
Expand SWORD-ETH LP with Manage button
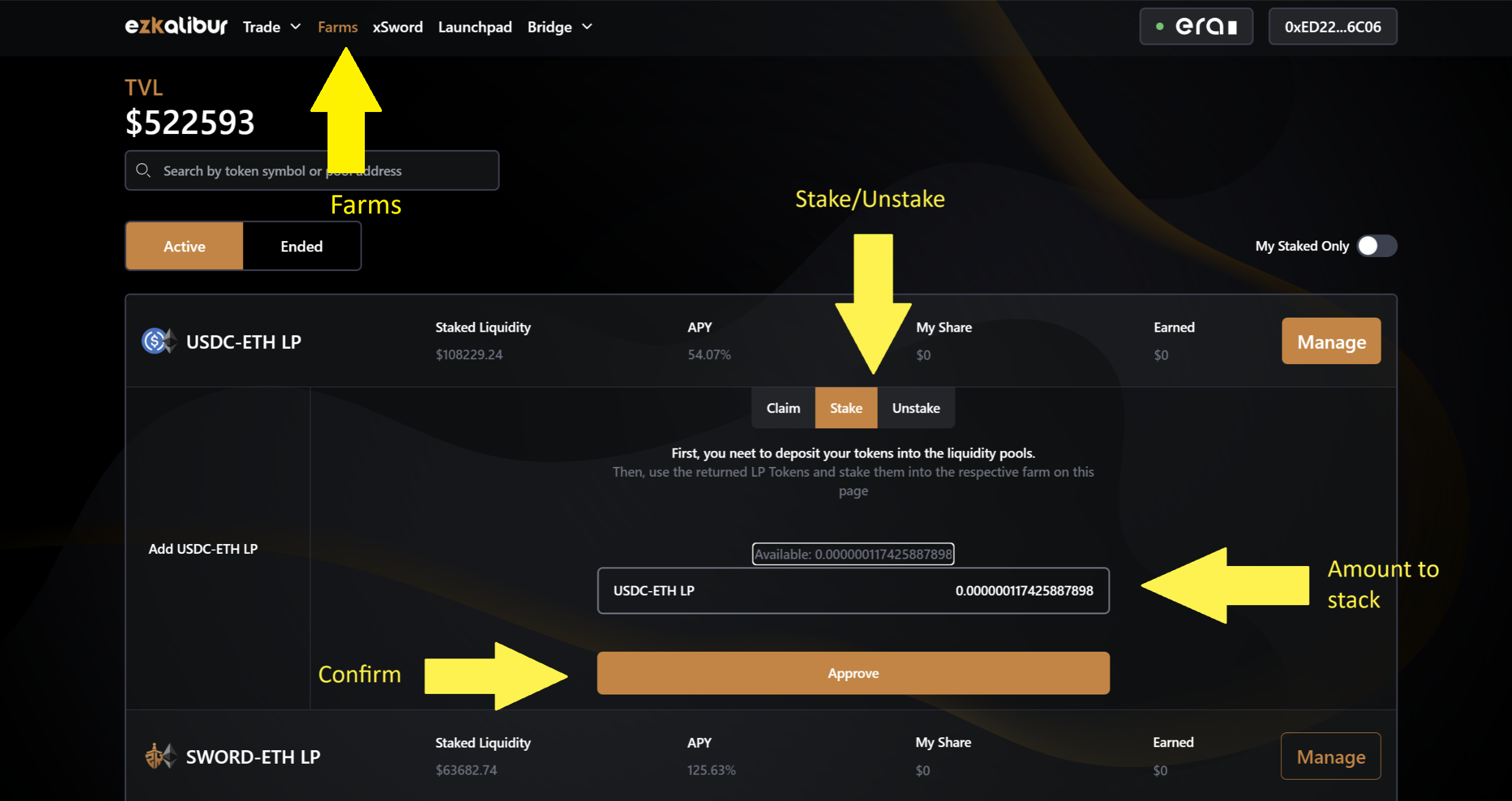(x=1331, y=756)
